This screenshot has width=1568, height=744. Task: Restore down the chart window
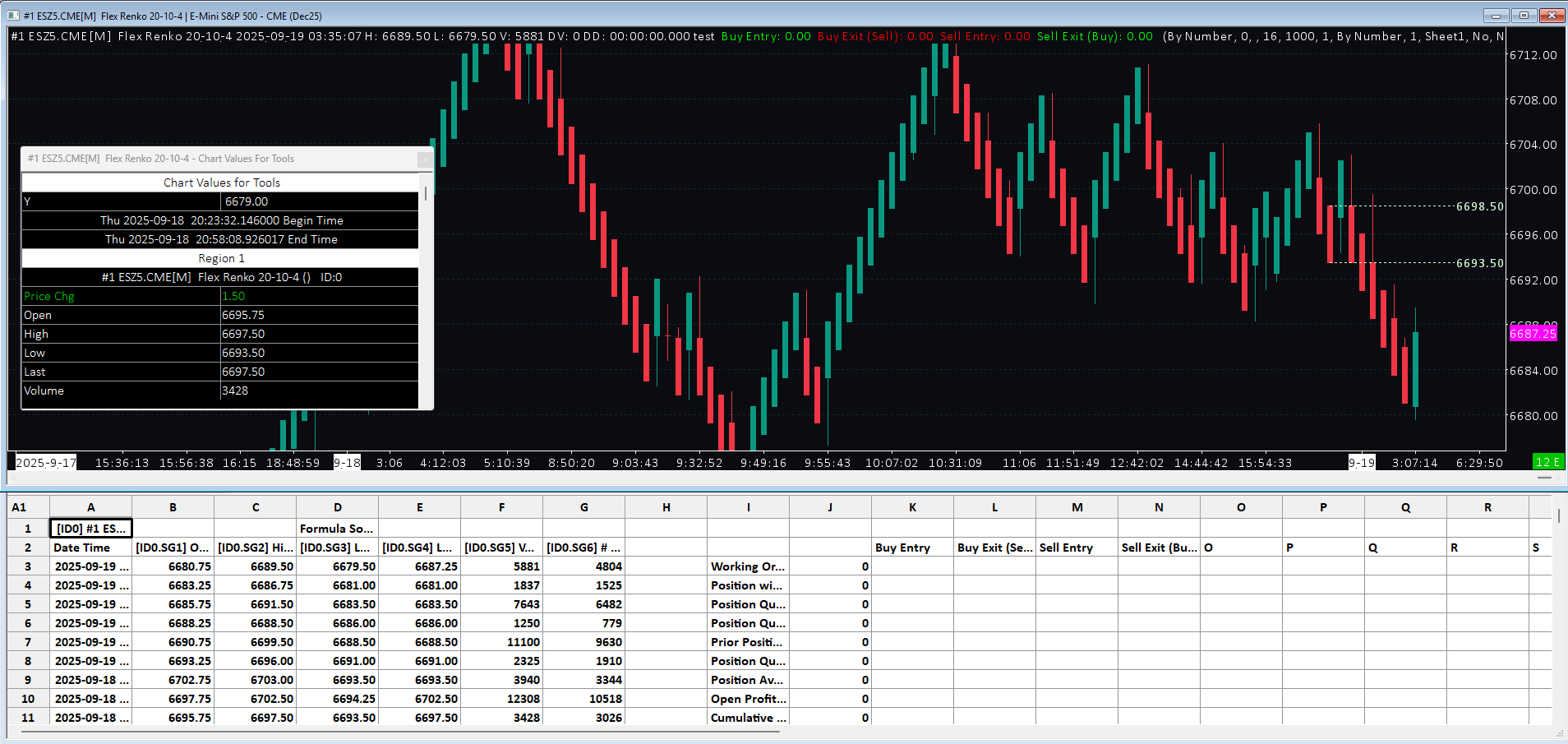coord(1524,16)
